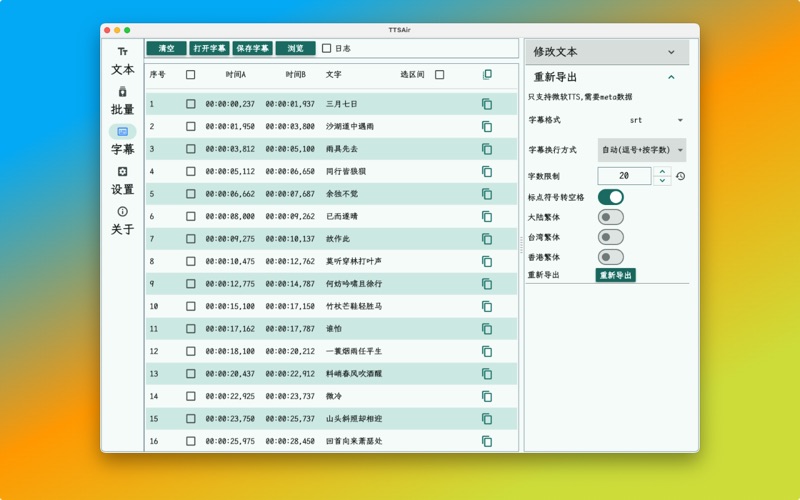This screenshot has height=500, width=800.
Task: Copy row 14 微冷 text
Action: click(x=487, y=396)
